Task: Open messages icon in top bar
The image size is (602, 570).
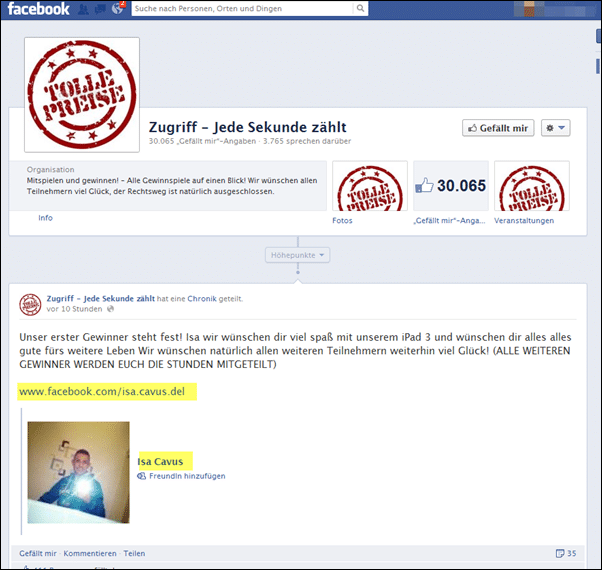Action: [100, 9]
